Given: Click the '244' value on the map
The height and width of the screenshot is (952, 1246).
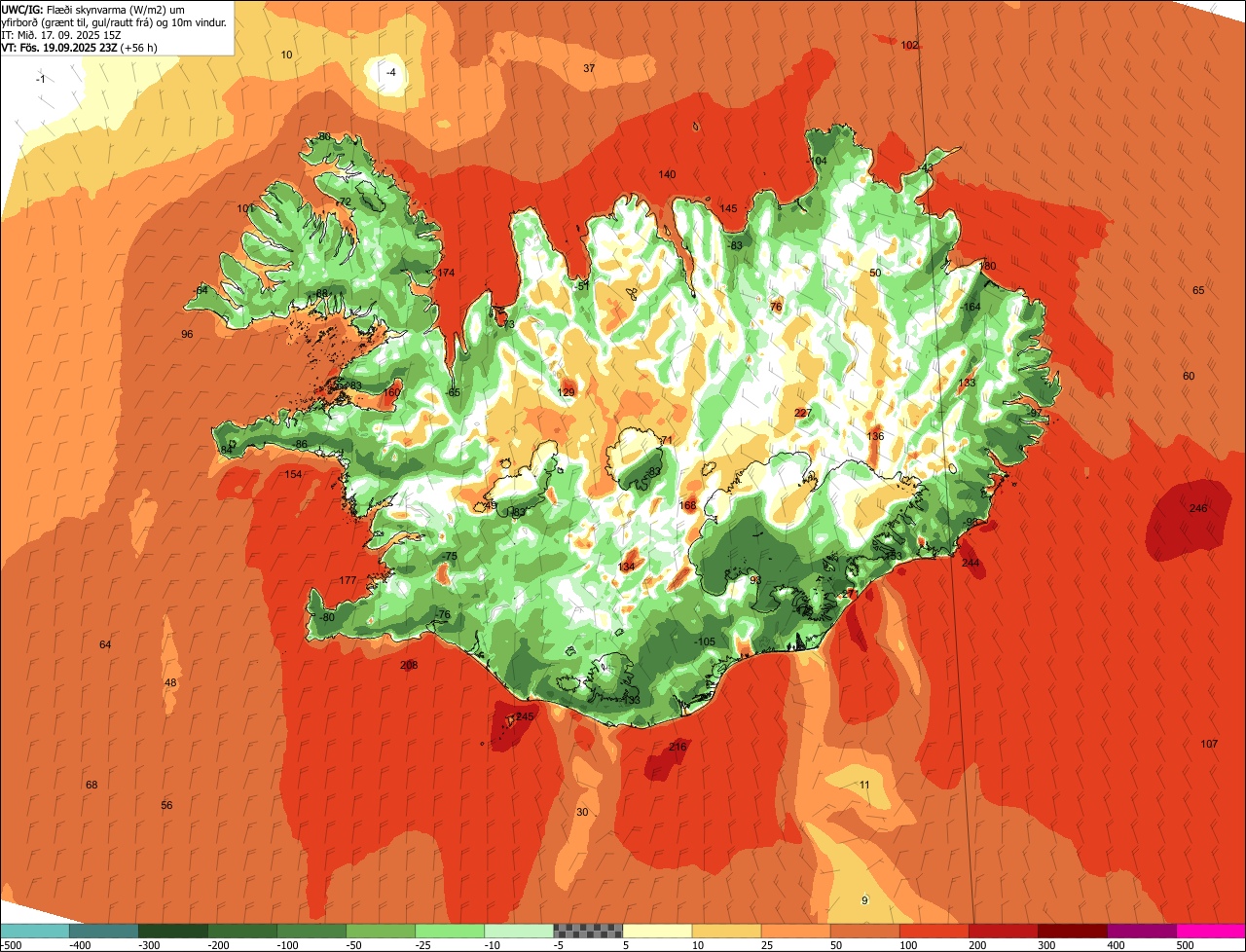Looking at the screenshot, I should tap(971, 563).
